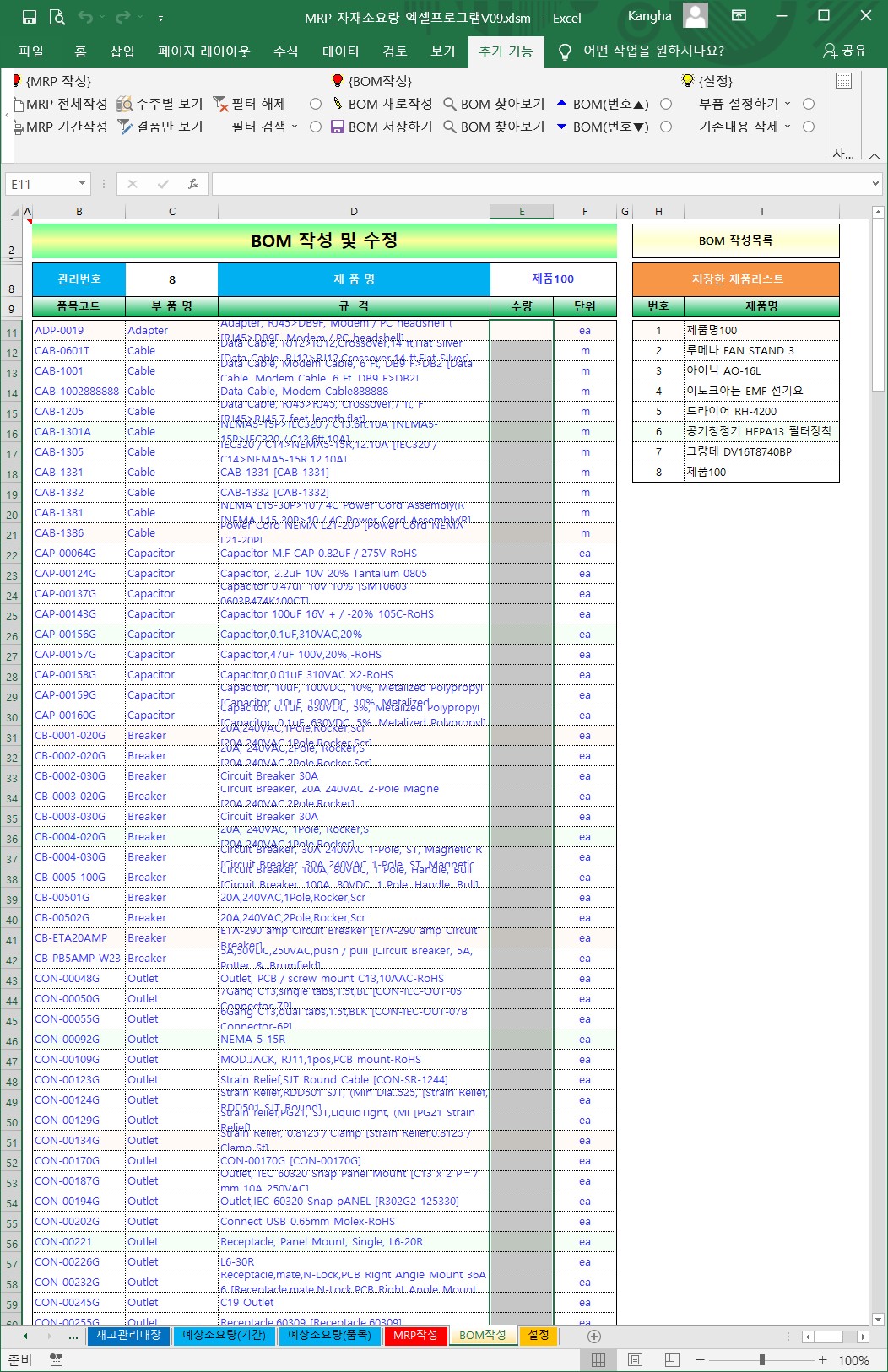Screen dimensions: 888x1372
Task: Click the 필터 해제 clear filter icon
Action: [x=220, y=104]
